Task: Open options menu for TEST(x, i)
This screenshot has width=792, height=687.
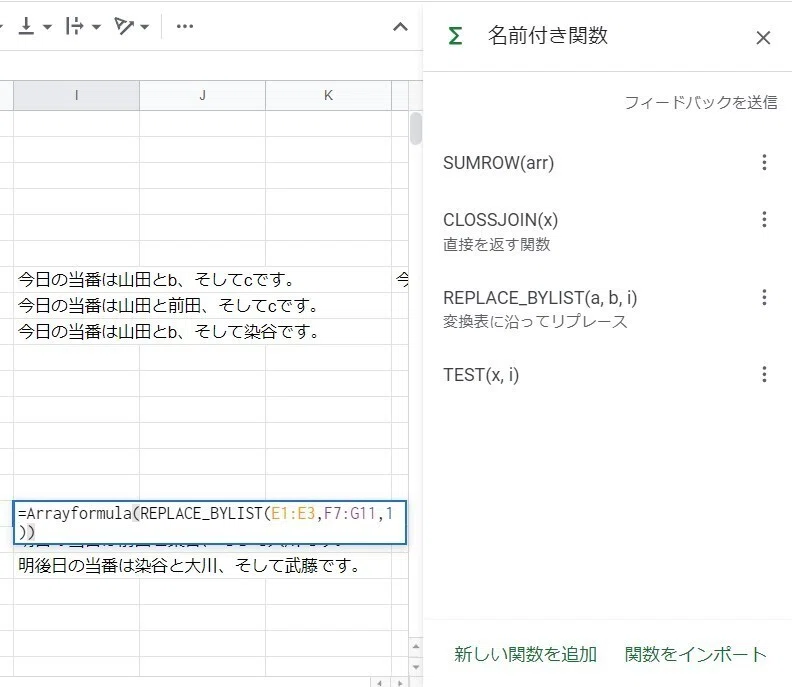Action: pos(764,374)
